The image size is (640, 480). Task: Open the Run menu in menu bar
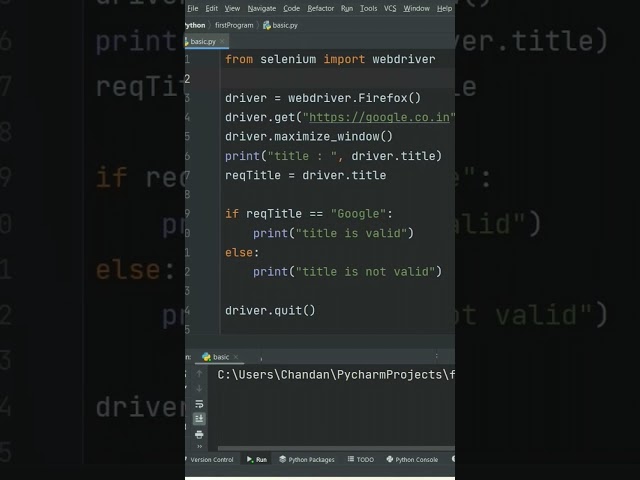click(x=347, y=9)
